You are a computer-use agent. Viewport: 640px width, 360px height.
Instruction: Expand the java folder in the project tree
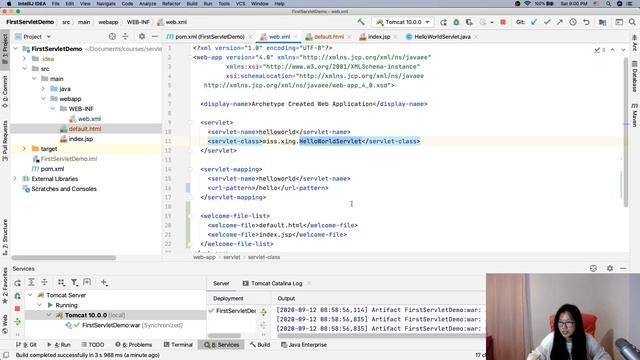tap(43, 89)
